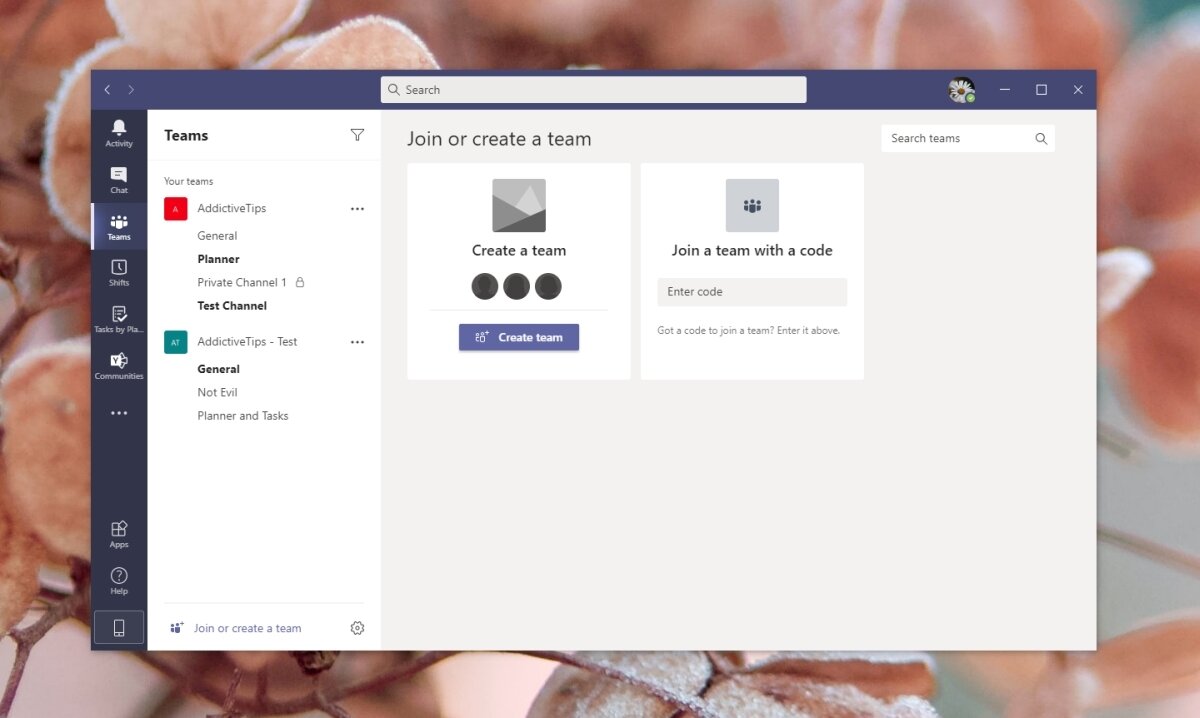This screenshot has width=1200, height=718.
Task: Click the profile avatar picture
Action: tap(961, 90)
